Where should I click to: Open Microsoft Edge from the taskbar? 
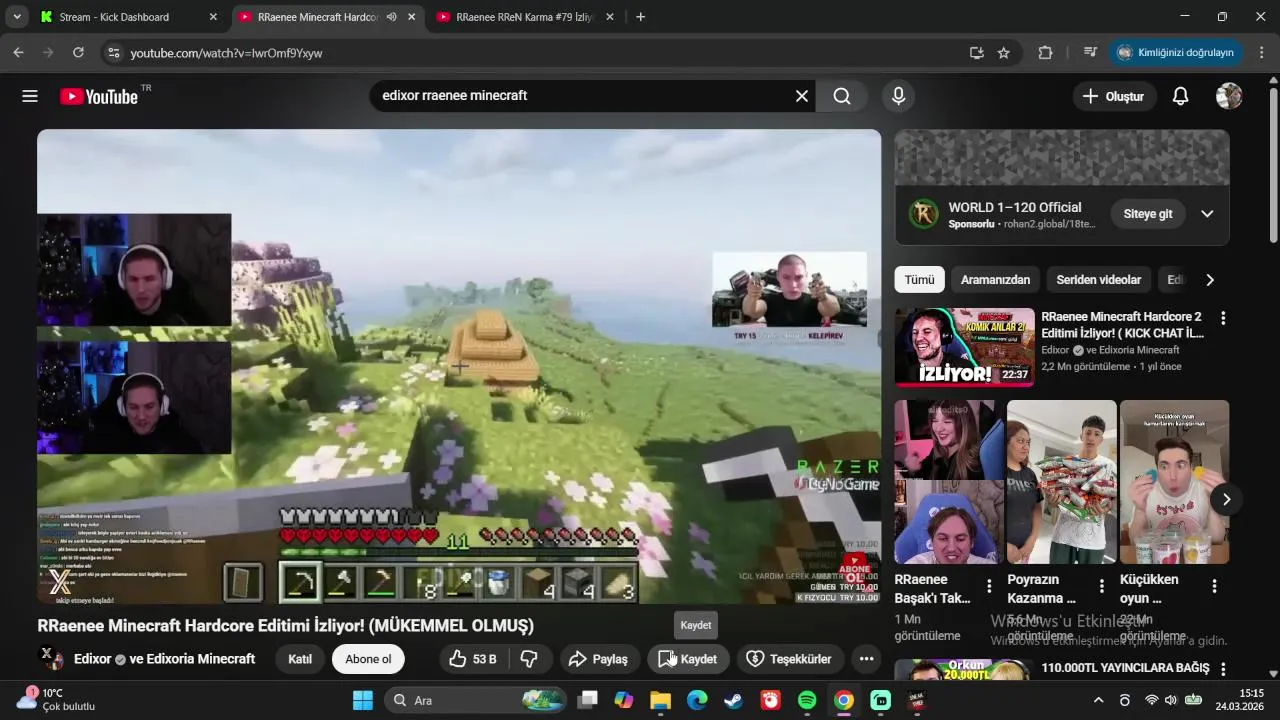pos(697,700)
